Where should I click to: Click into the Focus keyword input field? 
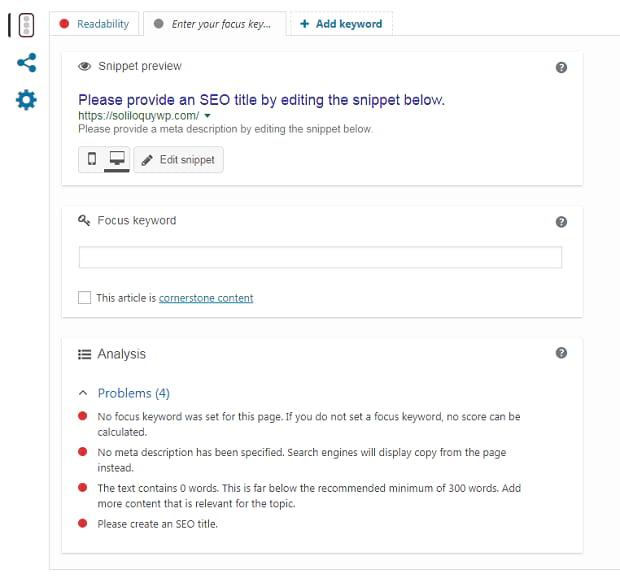320,257
